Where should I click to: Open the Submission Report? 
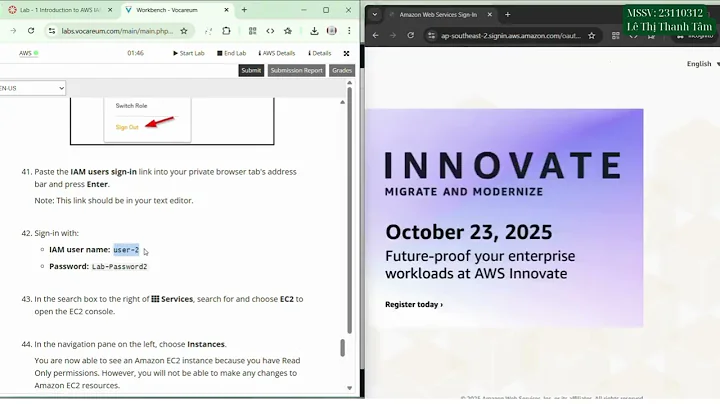tap(297, 70)
